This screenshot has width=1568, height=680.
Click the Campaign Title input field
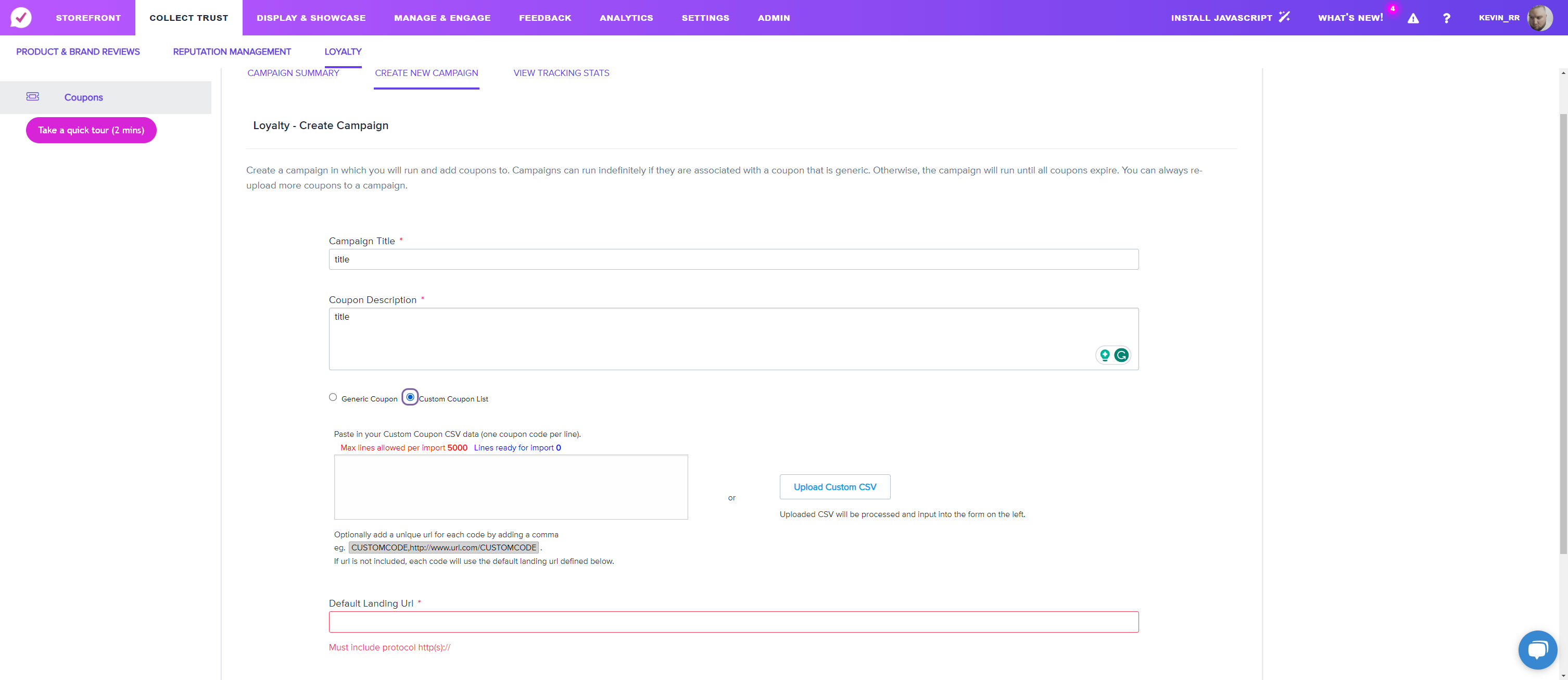click(734, 259)
